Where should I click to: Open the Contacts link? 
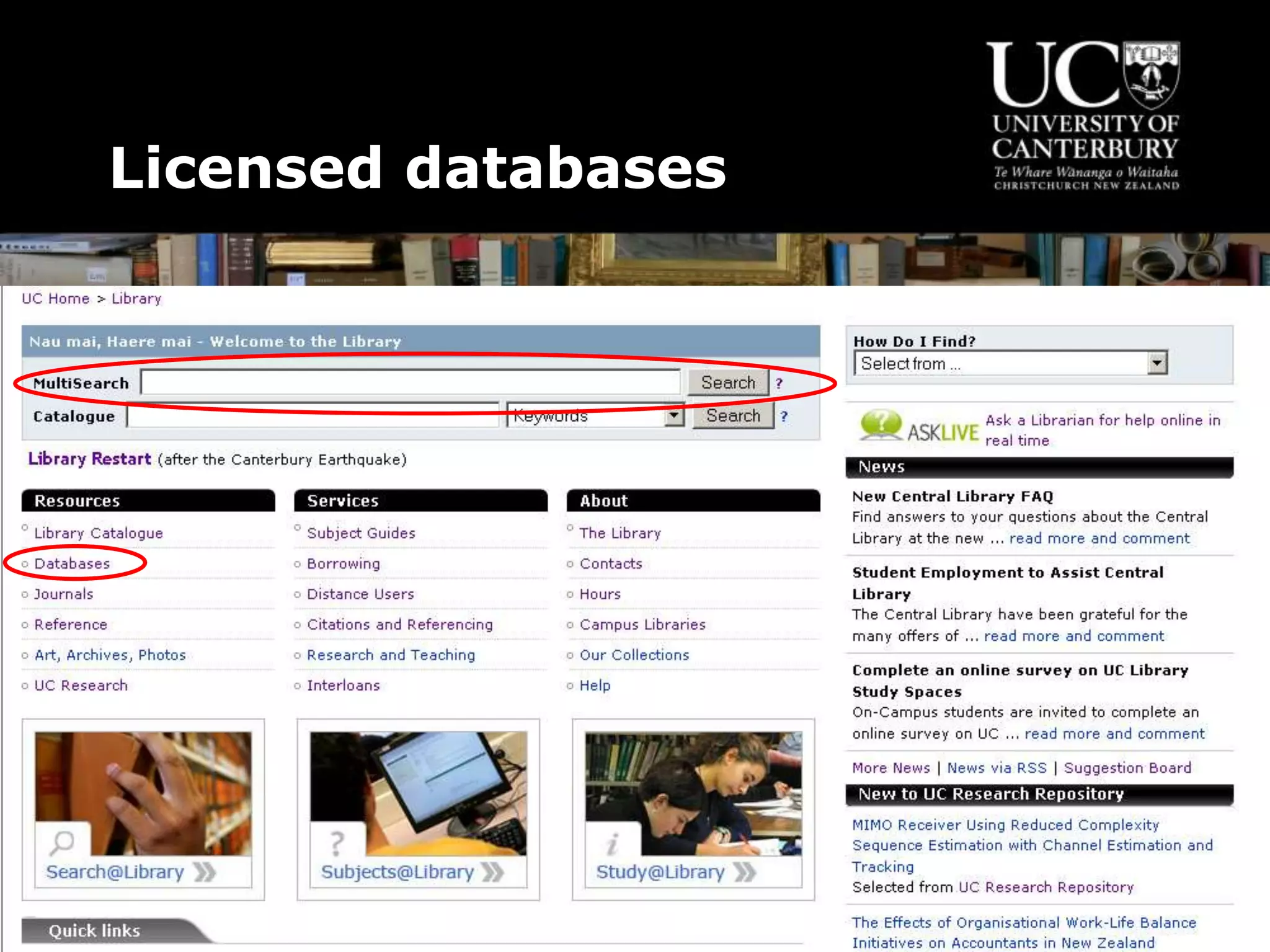(x=611, y=563)
